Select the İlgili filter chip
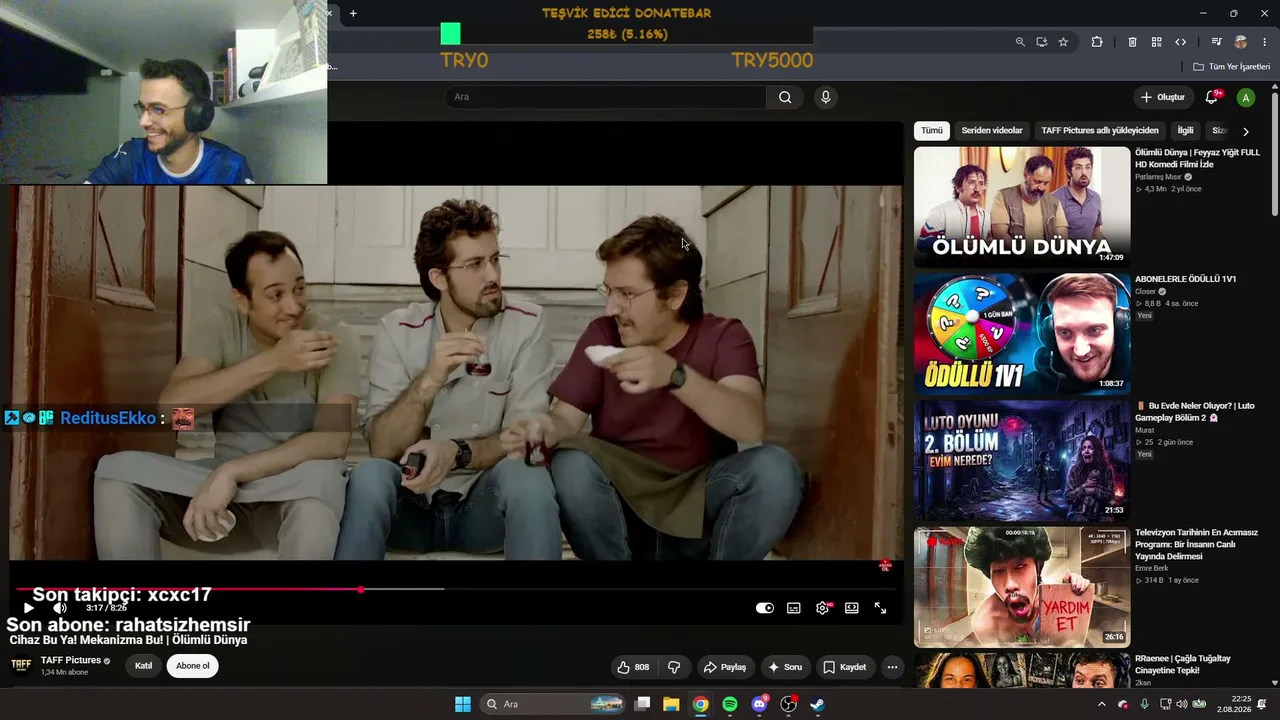 (x=1185, y=131)
